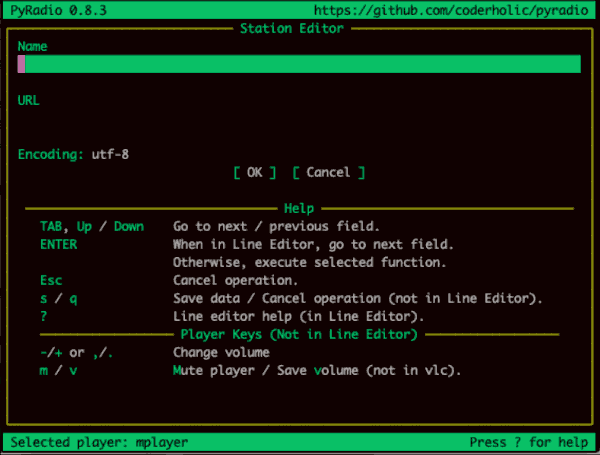600x455 pixels.
Task: Click the ? line editor help key hint
Action: point(44,316)
